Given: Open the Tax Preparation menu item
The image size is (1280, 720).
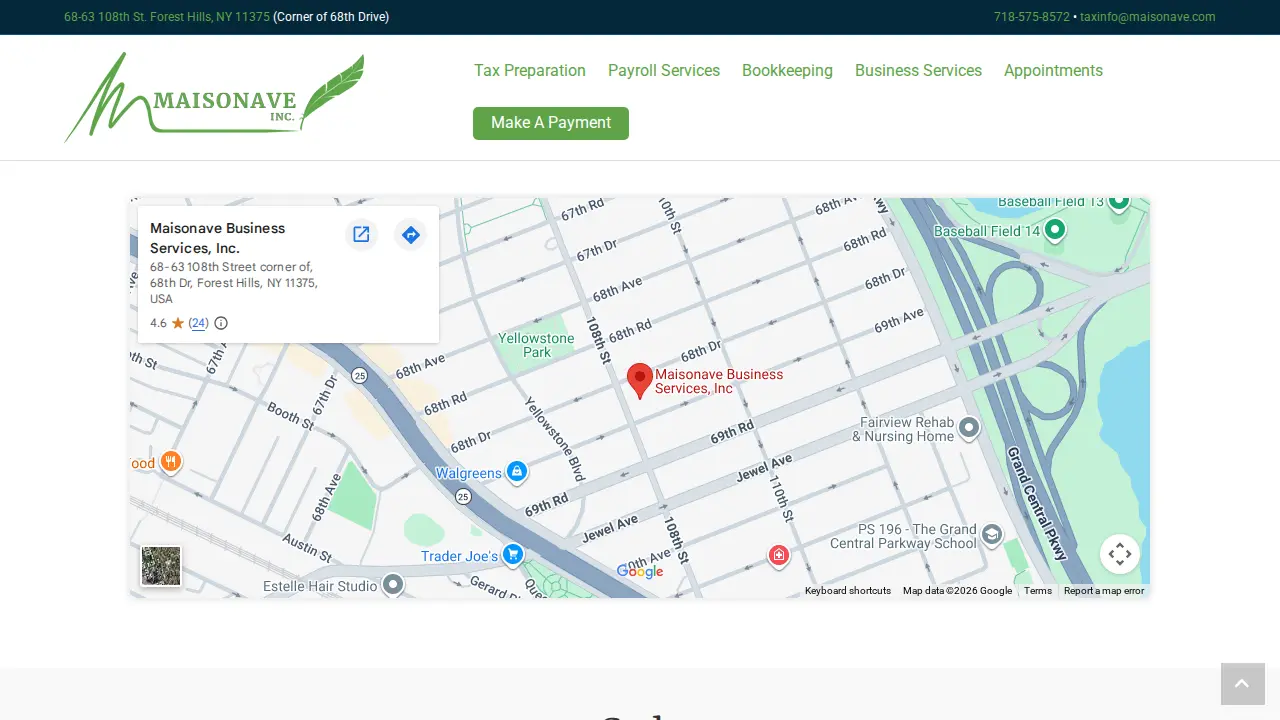Looking at the screenshot, I should tap(530, 71).
